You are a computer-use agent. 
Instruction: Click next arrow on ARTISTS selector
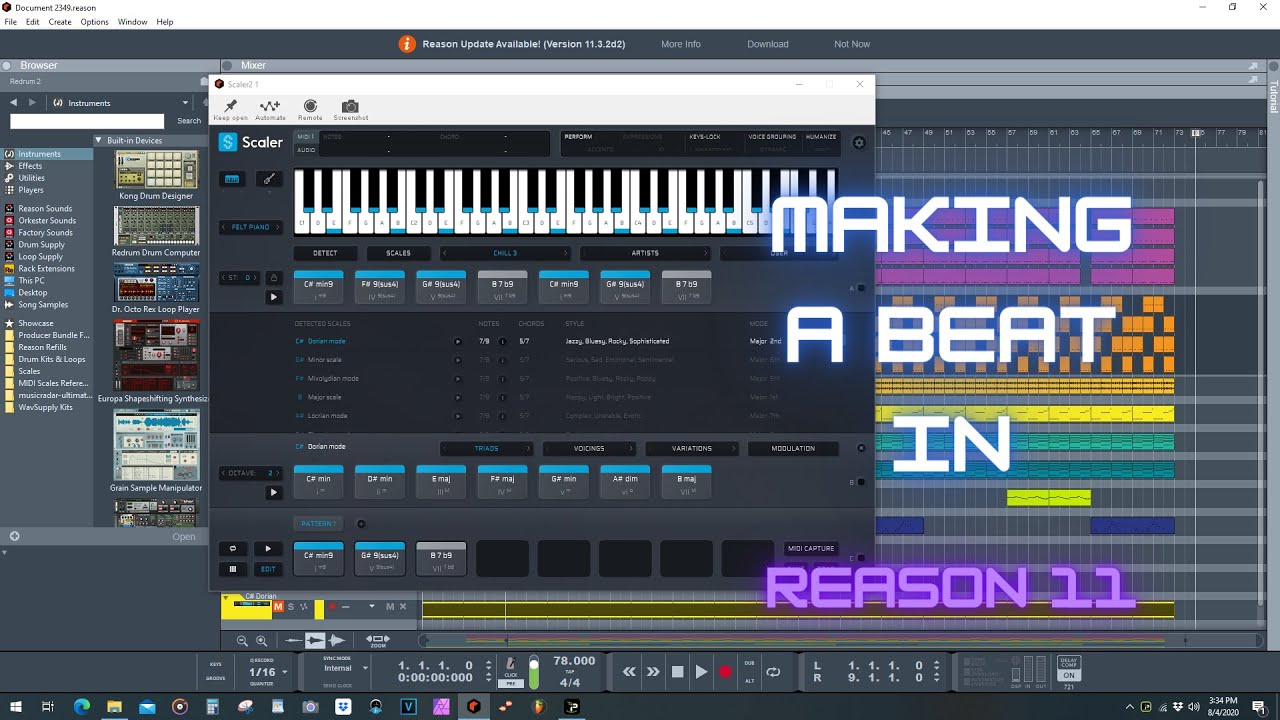705,253
